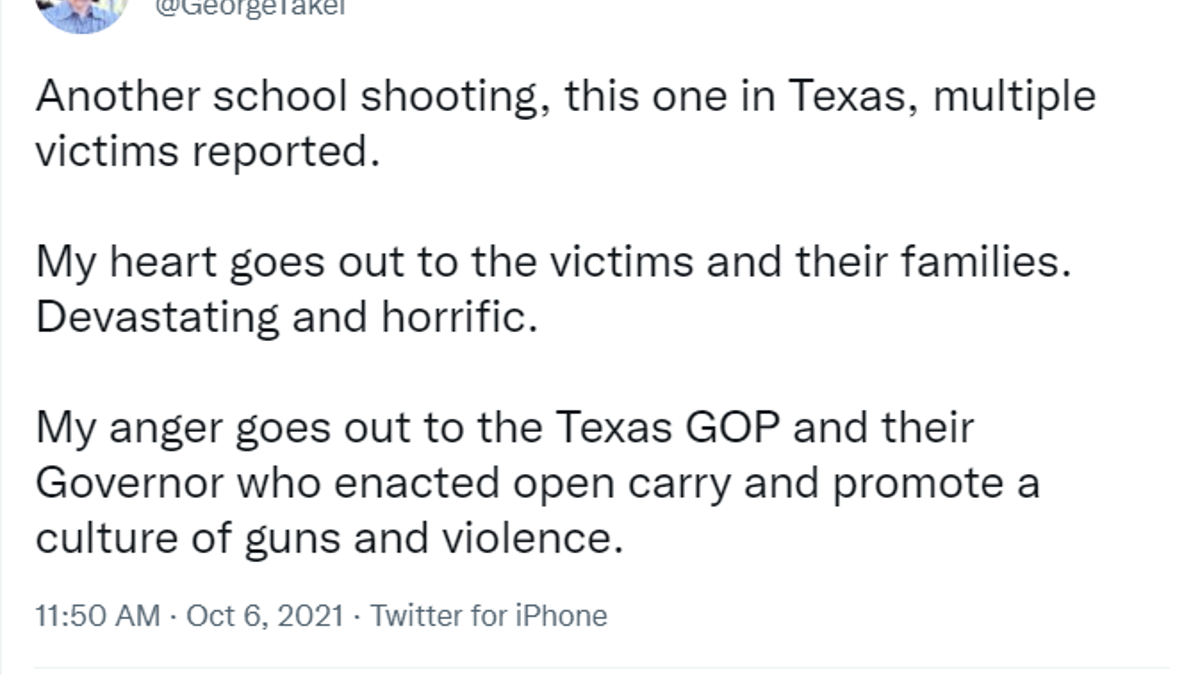Click the "My heart goes out" sentence
This screenshot has width=1200, height=675.
pos(553,262)
